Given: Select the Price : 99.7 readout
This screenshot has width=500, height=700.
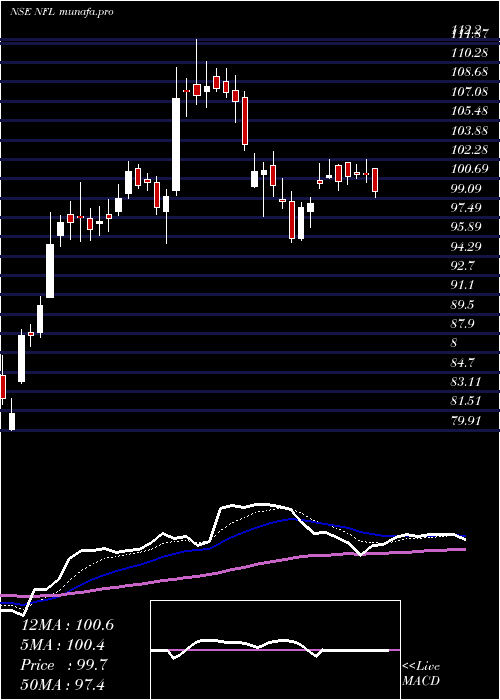Looking at the screenshot, I should point(63,665).
